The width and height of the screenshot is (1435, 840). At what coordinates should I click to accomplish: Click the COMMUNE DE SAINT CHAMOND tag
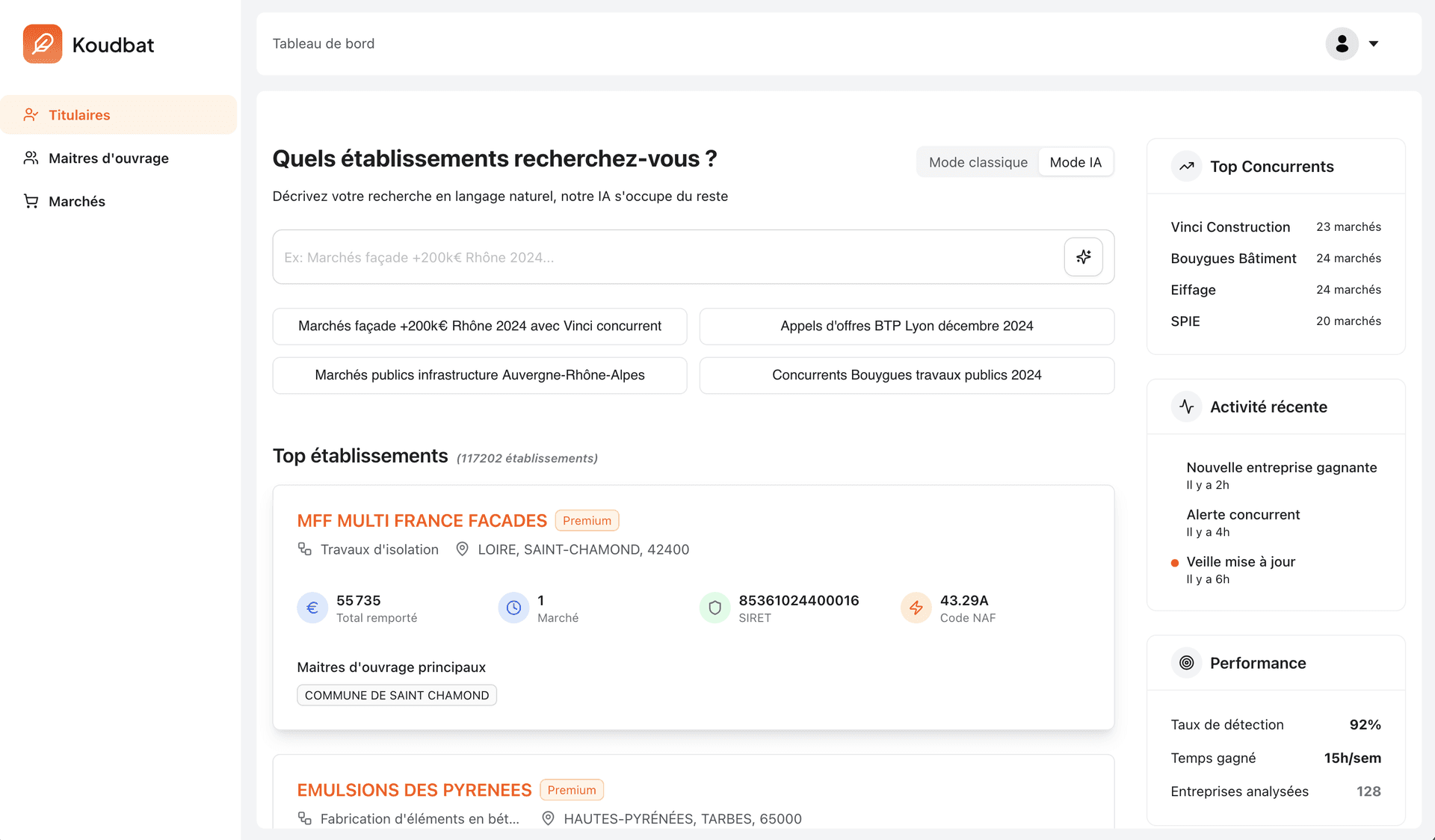click(x=396, y=696)
